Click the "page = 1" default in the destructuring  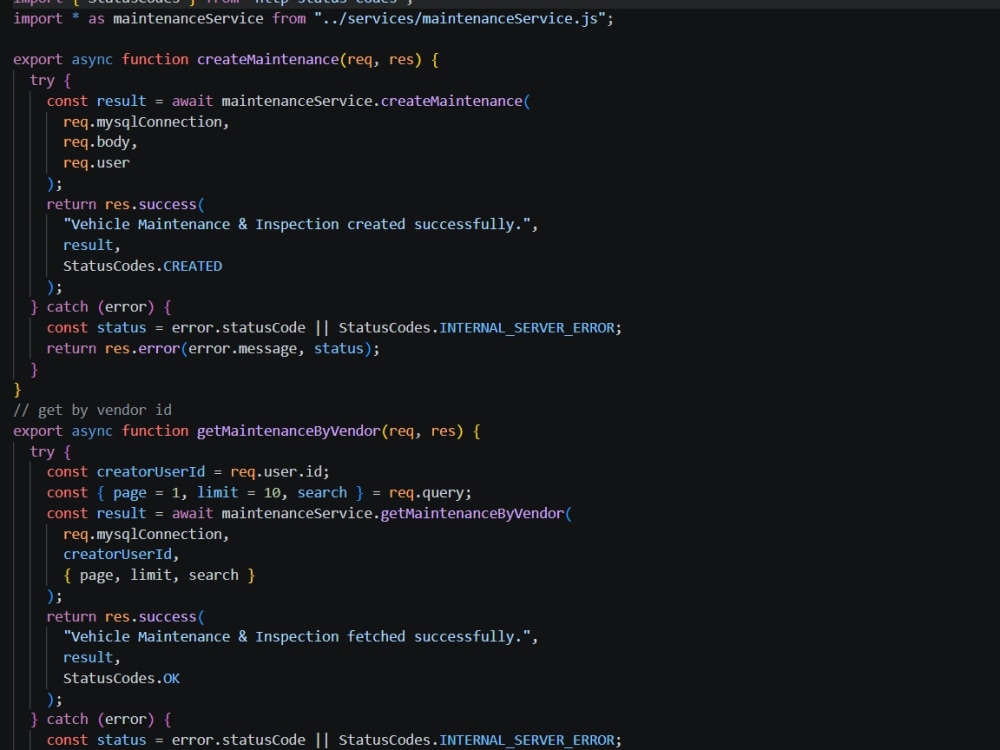coord(147,493)
